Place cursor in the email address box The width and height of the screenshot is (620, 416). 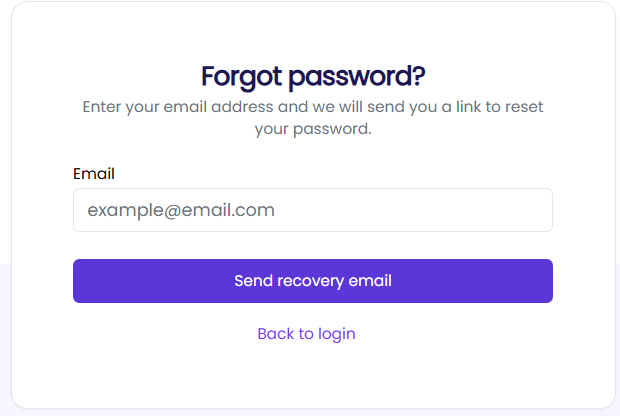click(x=312, y=210)
